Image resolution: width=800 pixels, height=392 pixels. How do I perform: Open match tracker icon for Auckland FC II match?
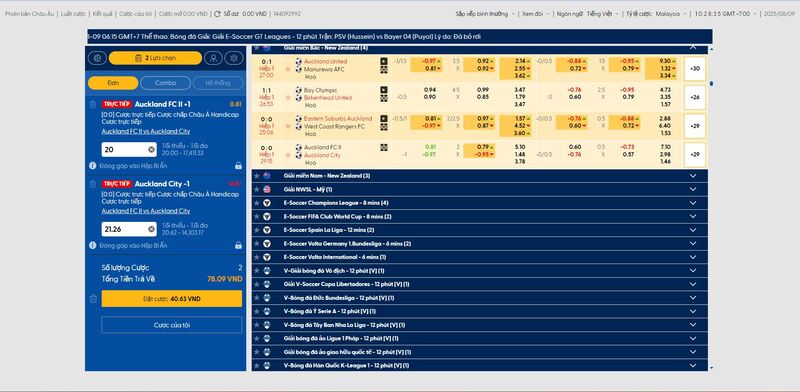pos(384,147)
